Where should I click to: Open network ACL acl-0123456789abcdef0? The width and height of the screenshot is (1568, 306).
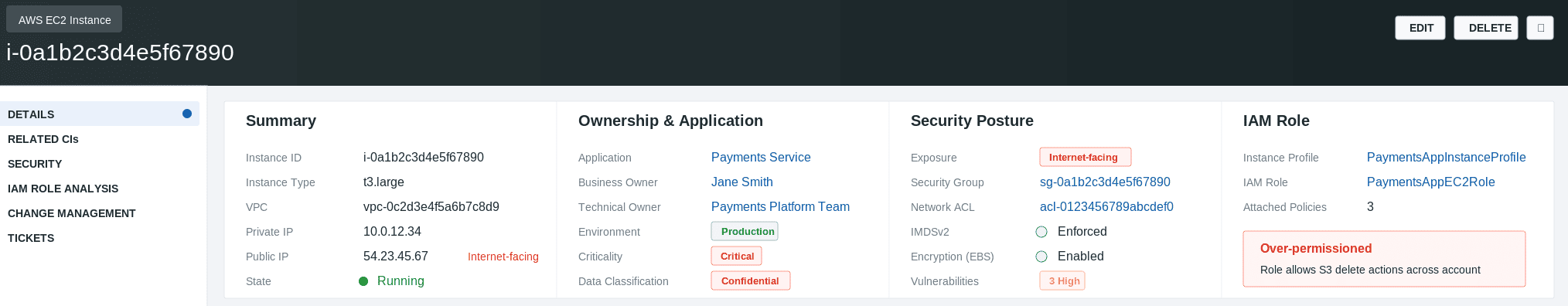click(1106, 206)
